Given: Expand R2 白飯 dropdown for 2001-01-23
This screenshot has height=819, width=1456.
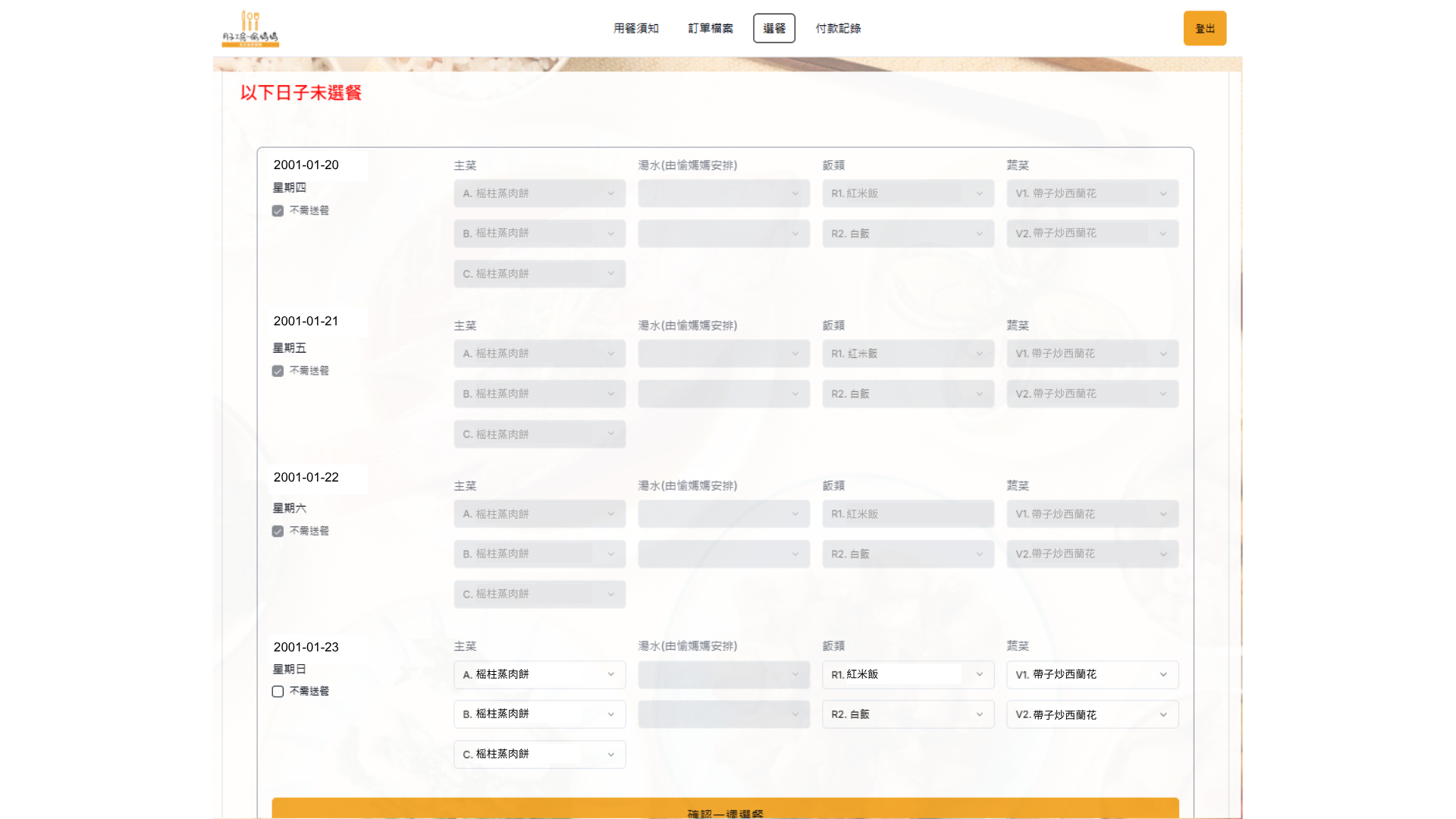Looking at the screenshot, I should (908, 714).
